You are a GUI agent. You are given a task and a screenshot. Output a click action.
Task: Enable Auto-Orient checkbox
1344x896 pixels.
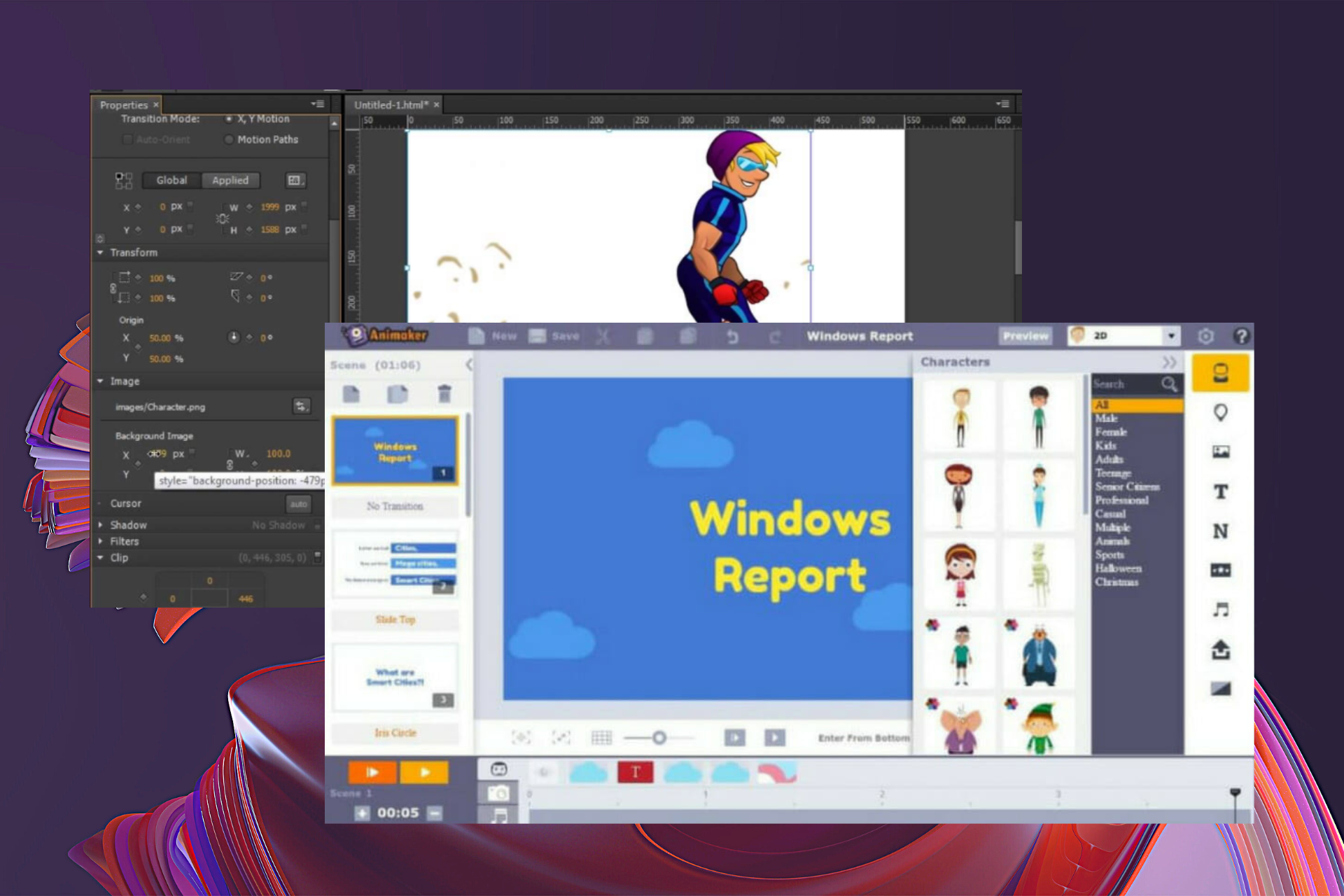(127, 139)
